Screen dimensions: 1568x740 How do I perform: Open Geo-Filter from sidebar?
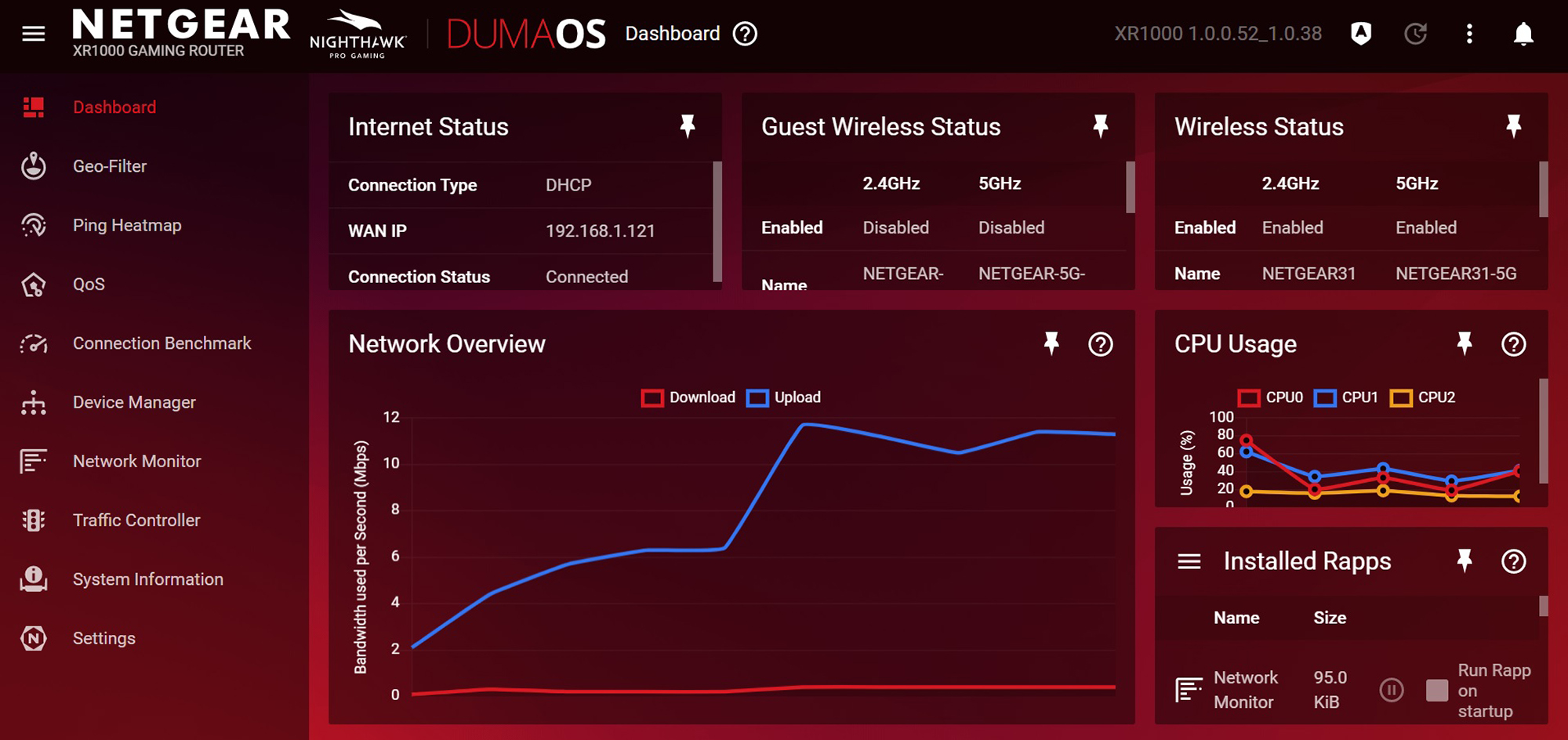[110, 166]
